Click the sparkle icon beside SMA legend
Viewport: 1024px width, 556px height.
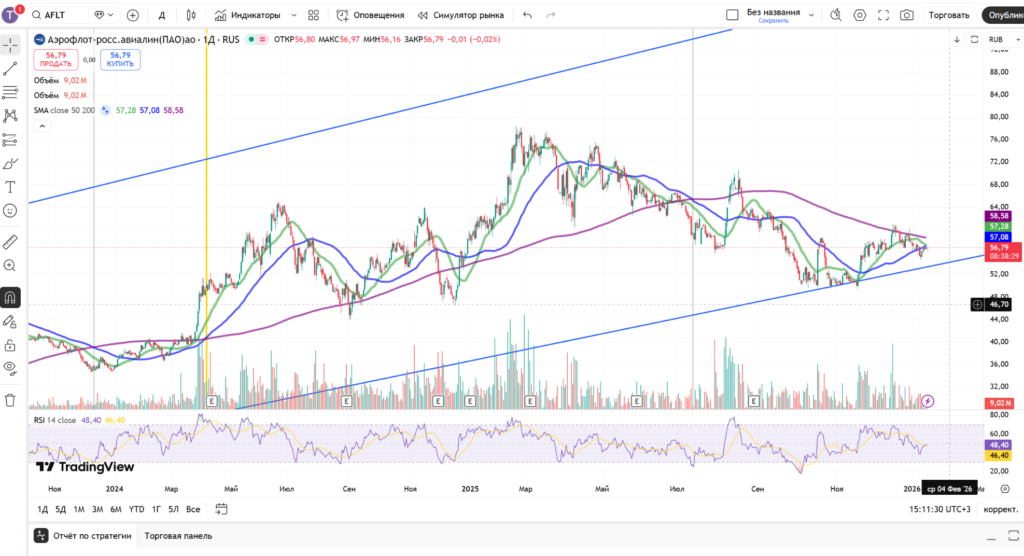tap(105, 110)
